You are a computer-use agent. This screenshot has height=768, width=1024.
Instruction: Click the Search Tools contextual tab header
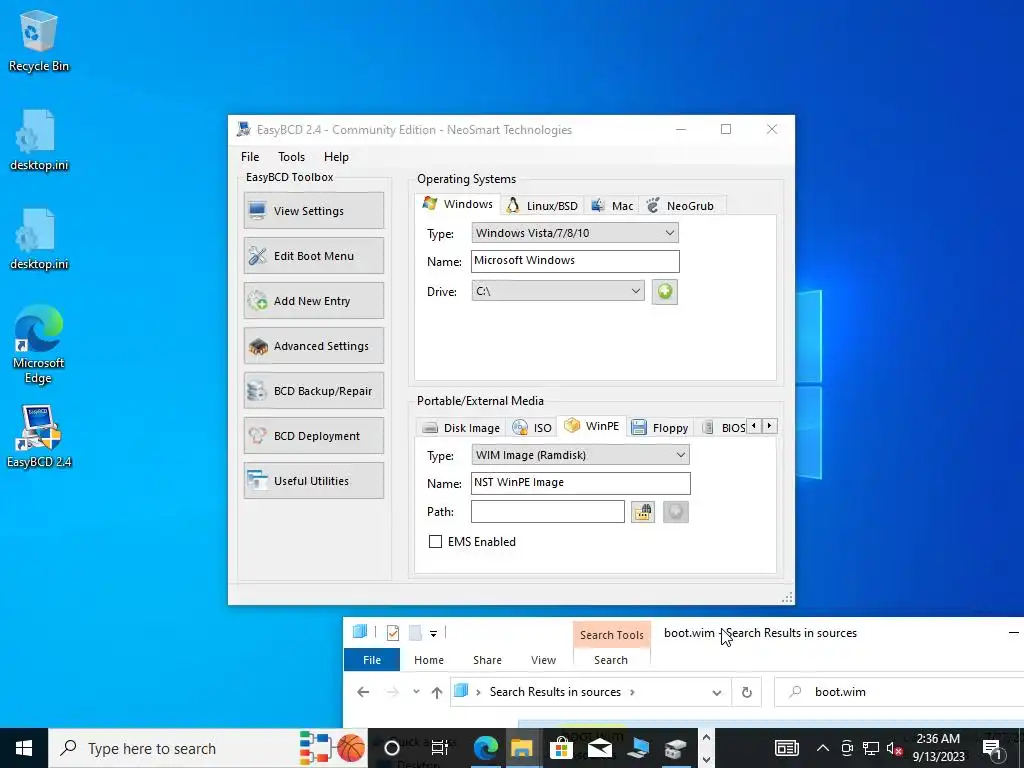click(x=611, y=635)
